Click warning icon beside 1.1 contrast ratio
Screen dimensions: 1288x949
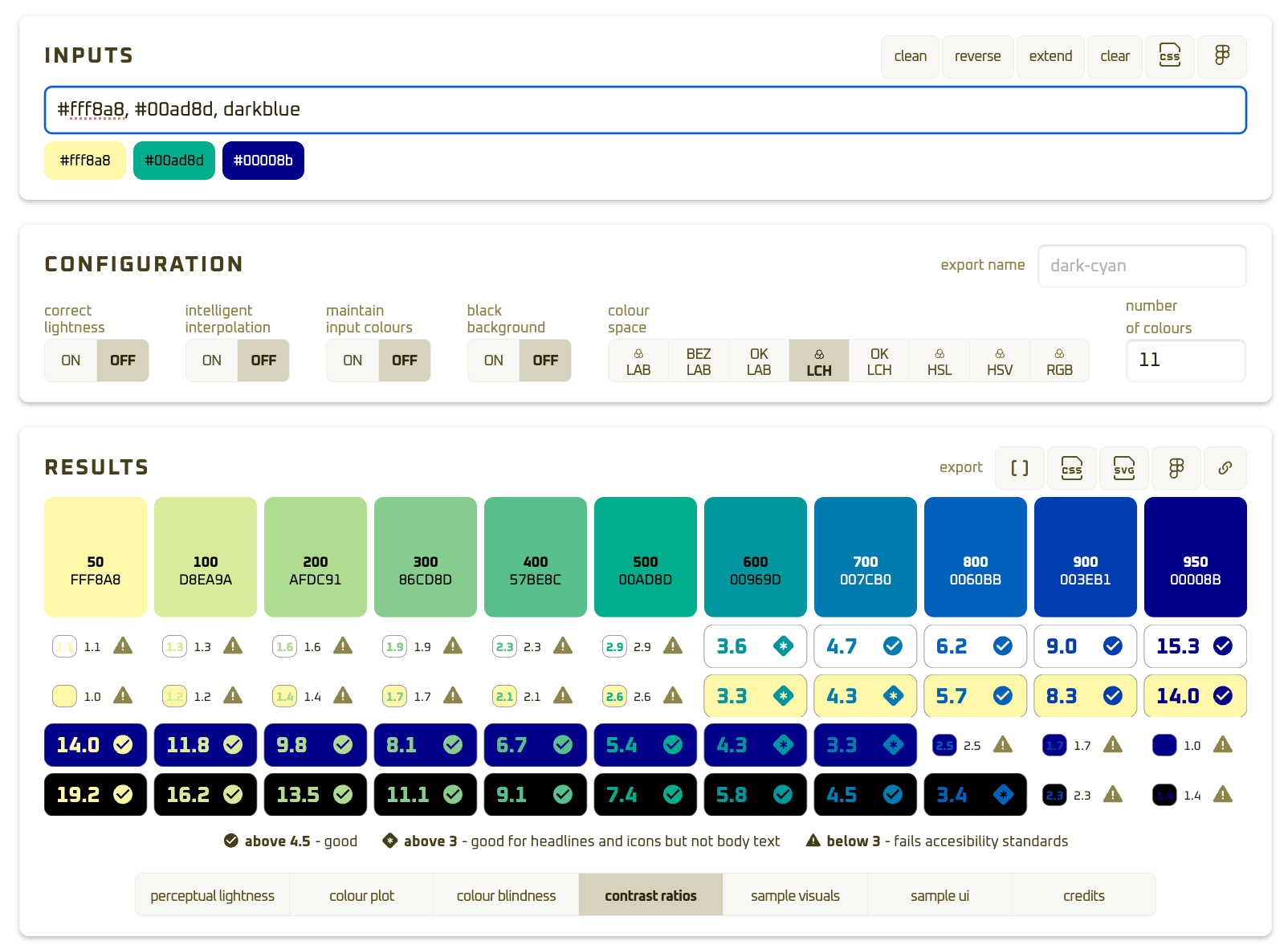click(x=123, y=646)
